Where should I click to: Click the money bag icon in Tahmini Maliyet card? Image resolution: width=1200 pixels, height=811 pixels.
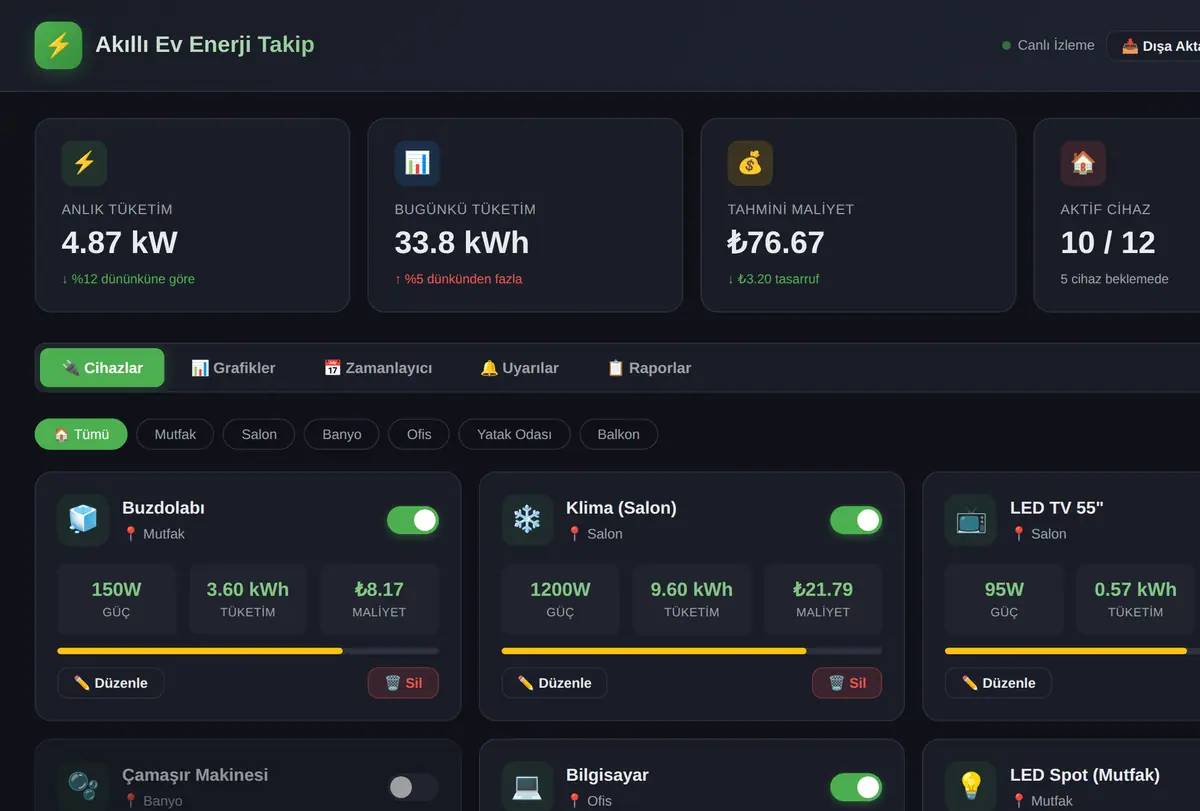tap(750, 163)
